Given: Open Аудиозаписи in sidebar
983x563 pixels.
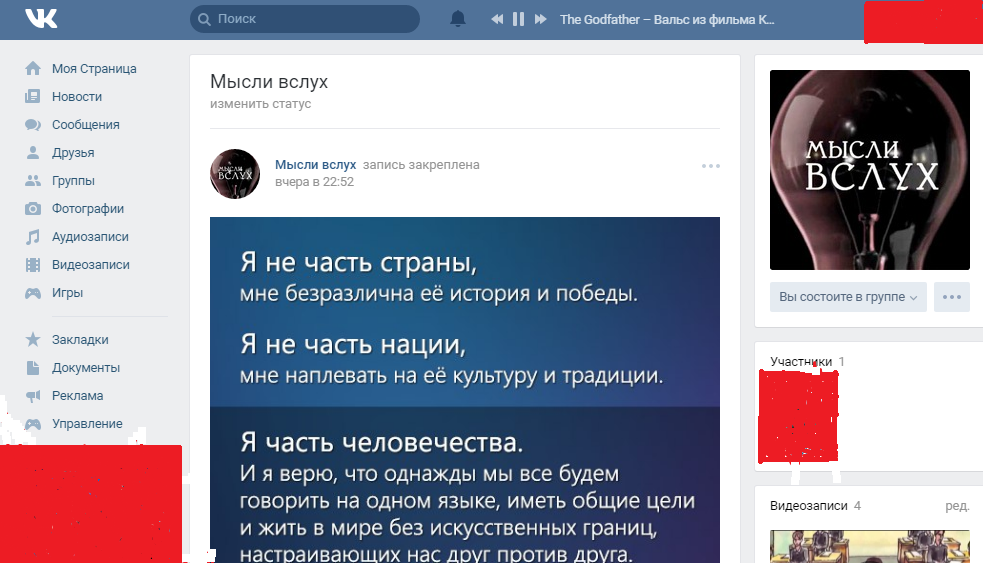Looking at the screenshot, I should tap(90, 236).
